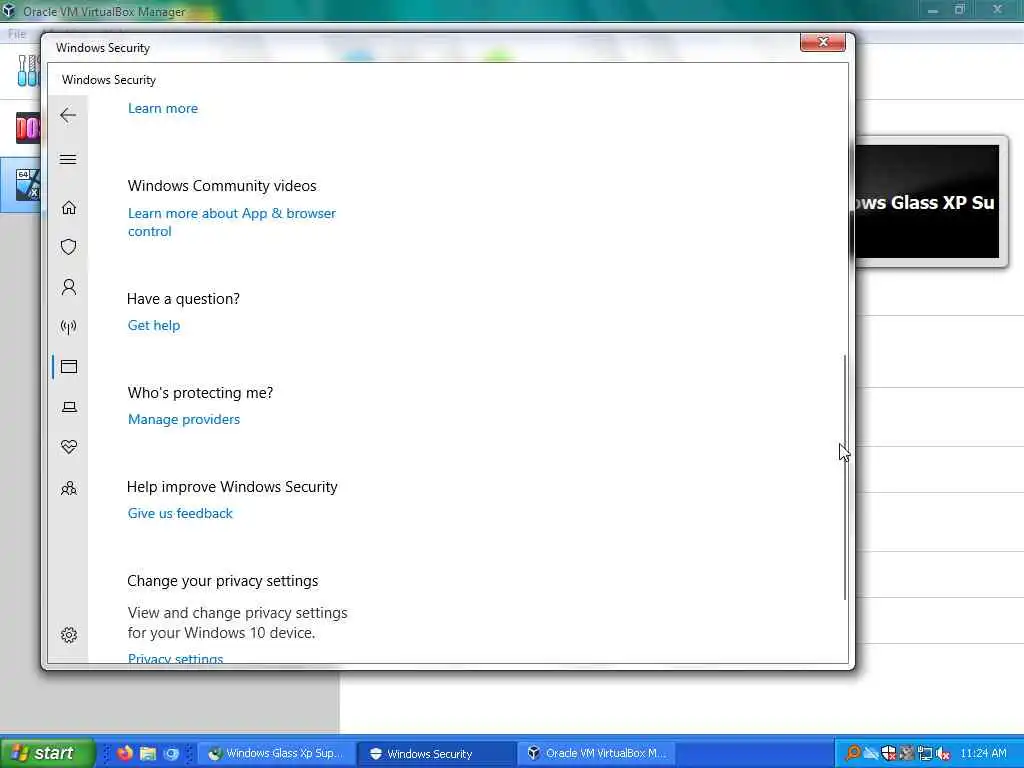The image size is (1024, 768).
Task: Click the VirtualBox Tools icon
Action: (x=28, y=71)
